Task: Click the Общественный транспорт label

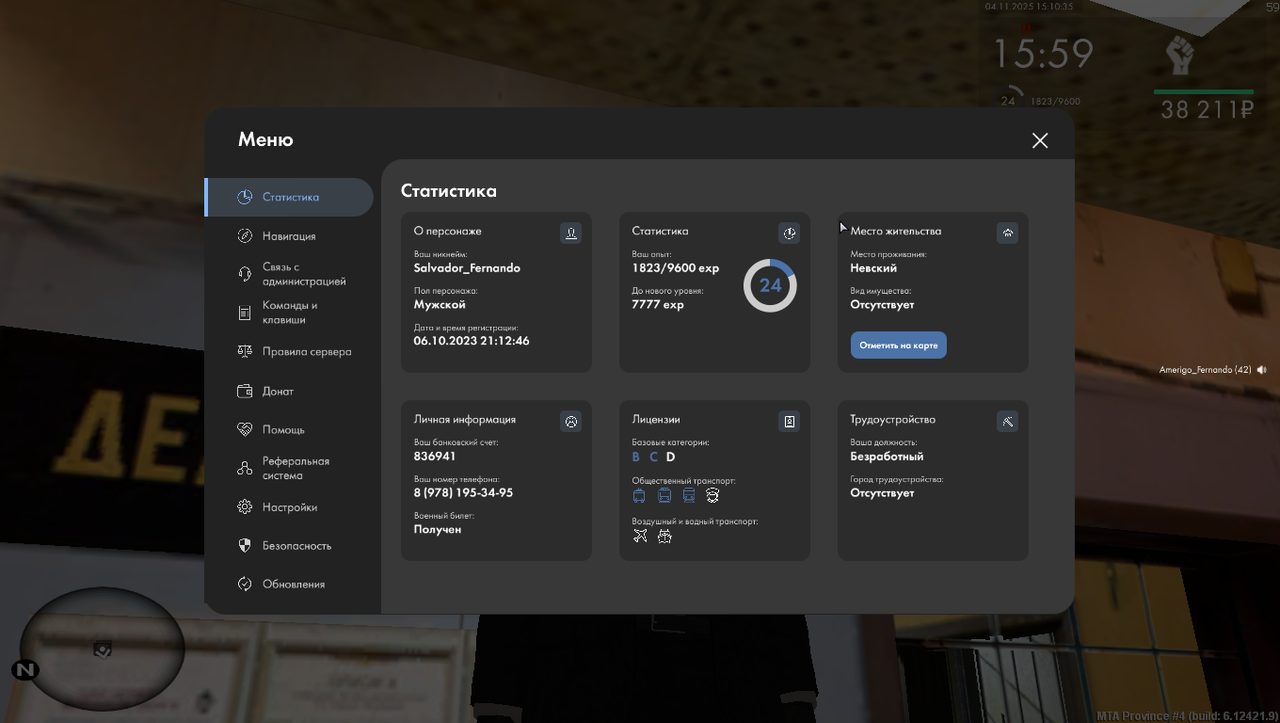Action: pos(683,481)
